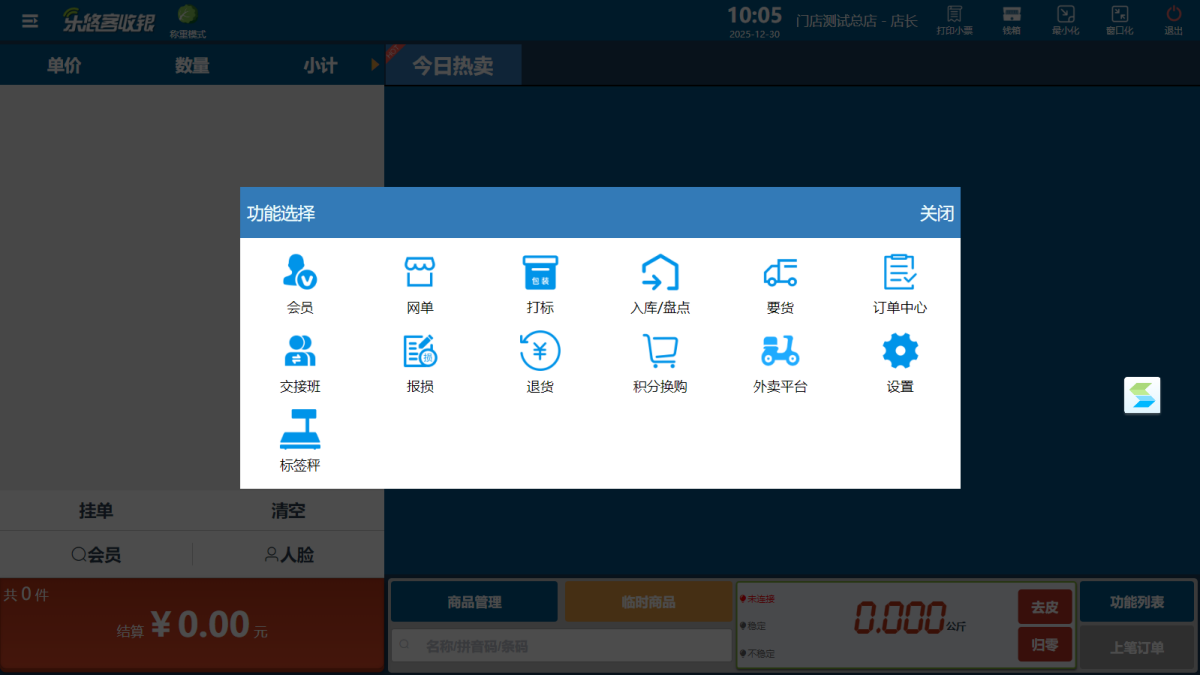Viewport: 1200px width, 675px height.
Task: Switch to the 今日热卖 tab
Action: 452,63
